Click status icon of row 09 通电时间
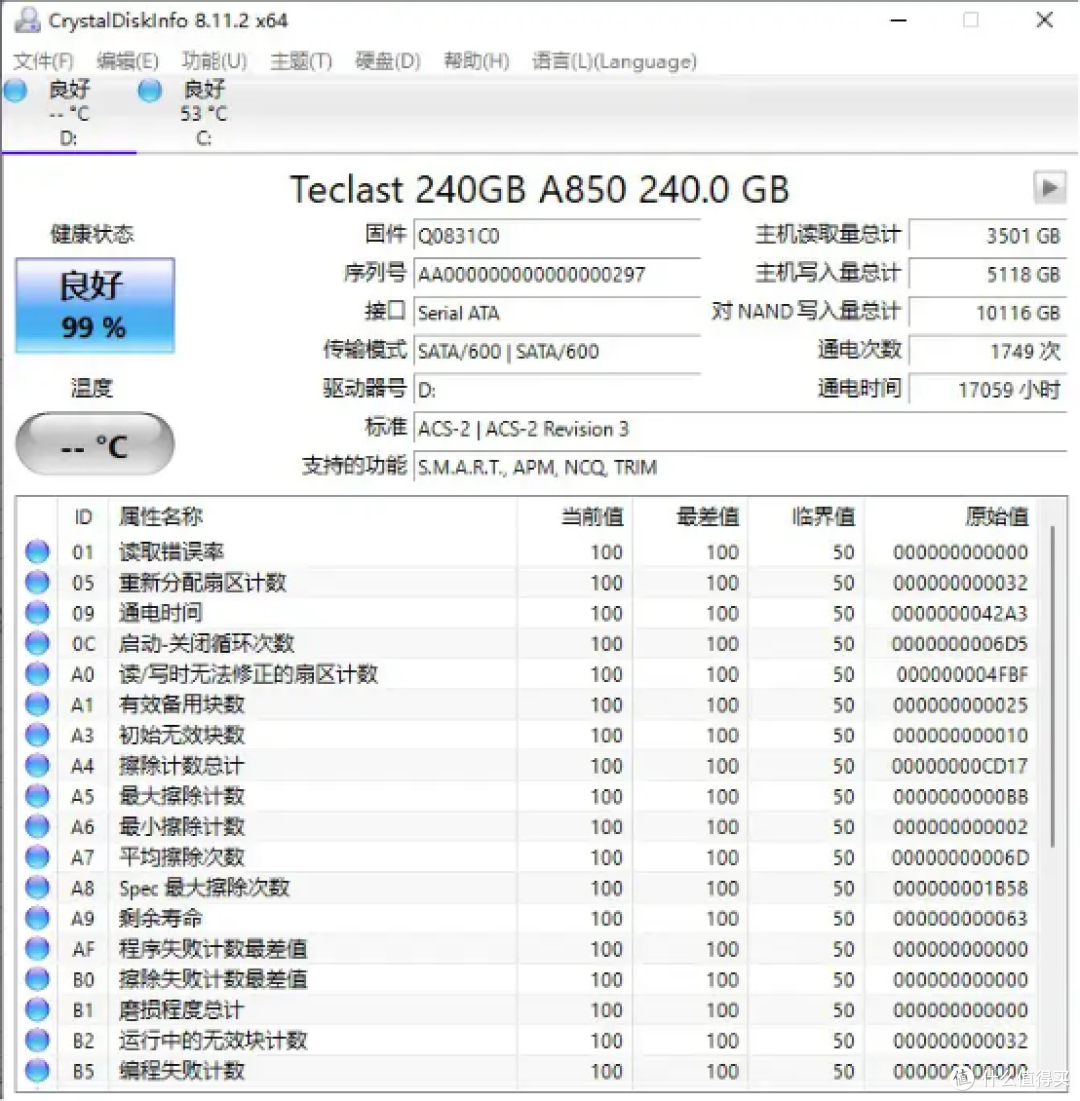The image size is (1080, 1101). coord(37,613)
